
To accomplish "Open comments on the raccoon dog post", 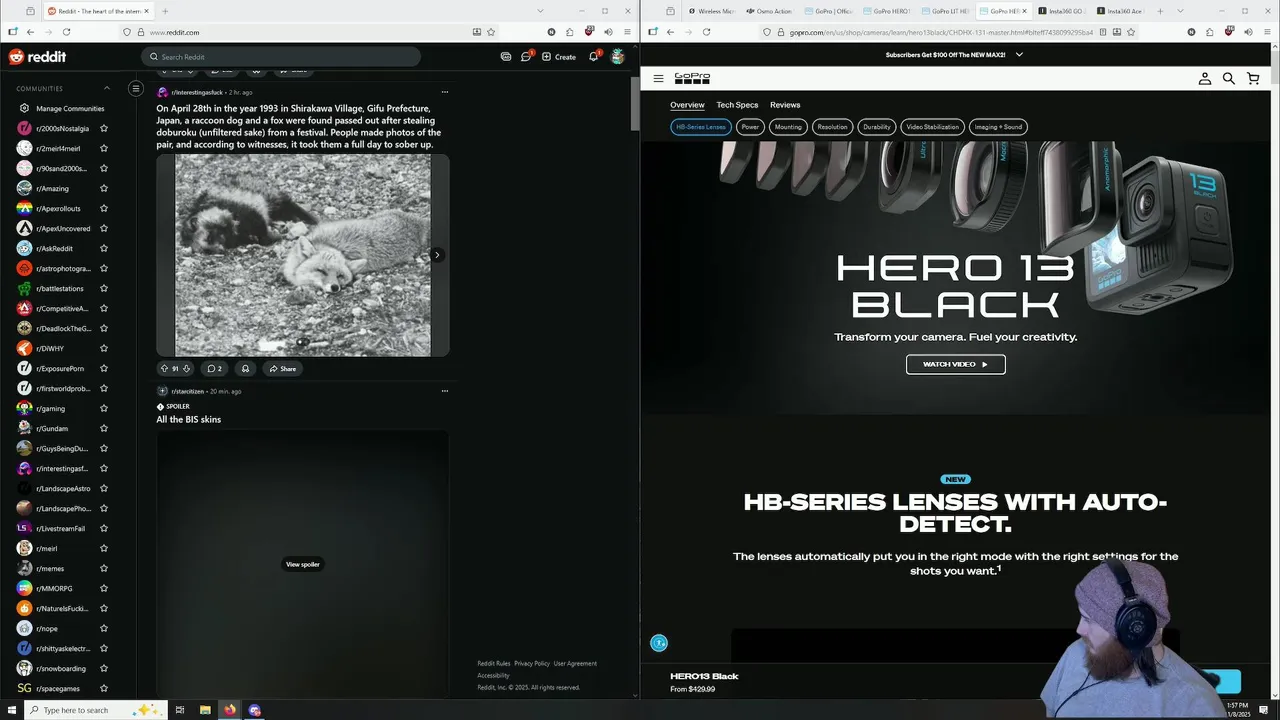I will tap(214, 368).
